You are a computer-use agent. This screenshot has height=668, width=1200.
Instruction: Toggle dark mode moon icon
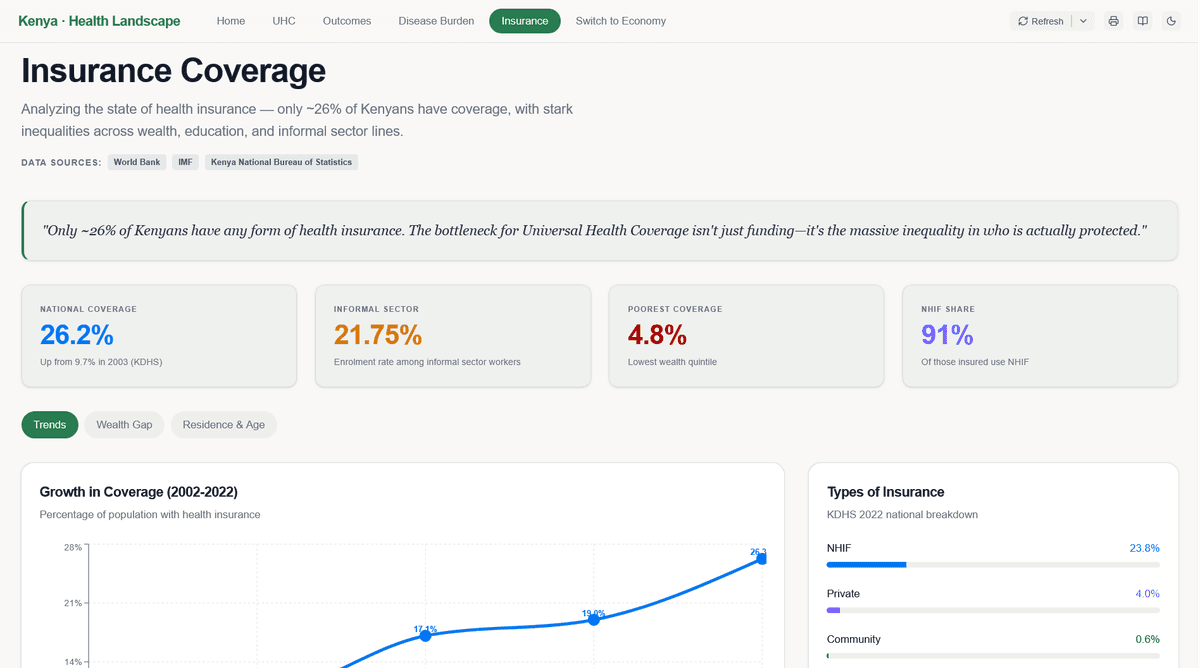pos(1171,21)
